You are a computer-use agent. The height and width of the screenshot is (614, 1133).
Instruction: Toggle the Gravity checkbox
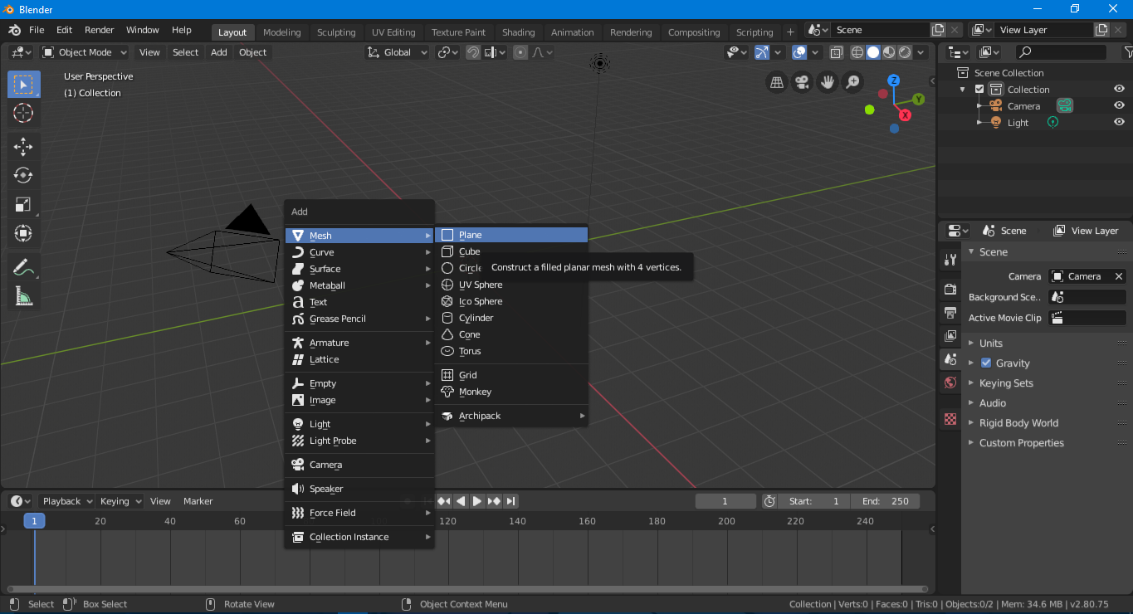coord(986,363)
